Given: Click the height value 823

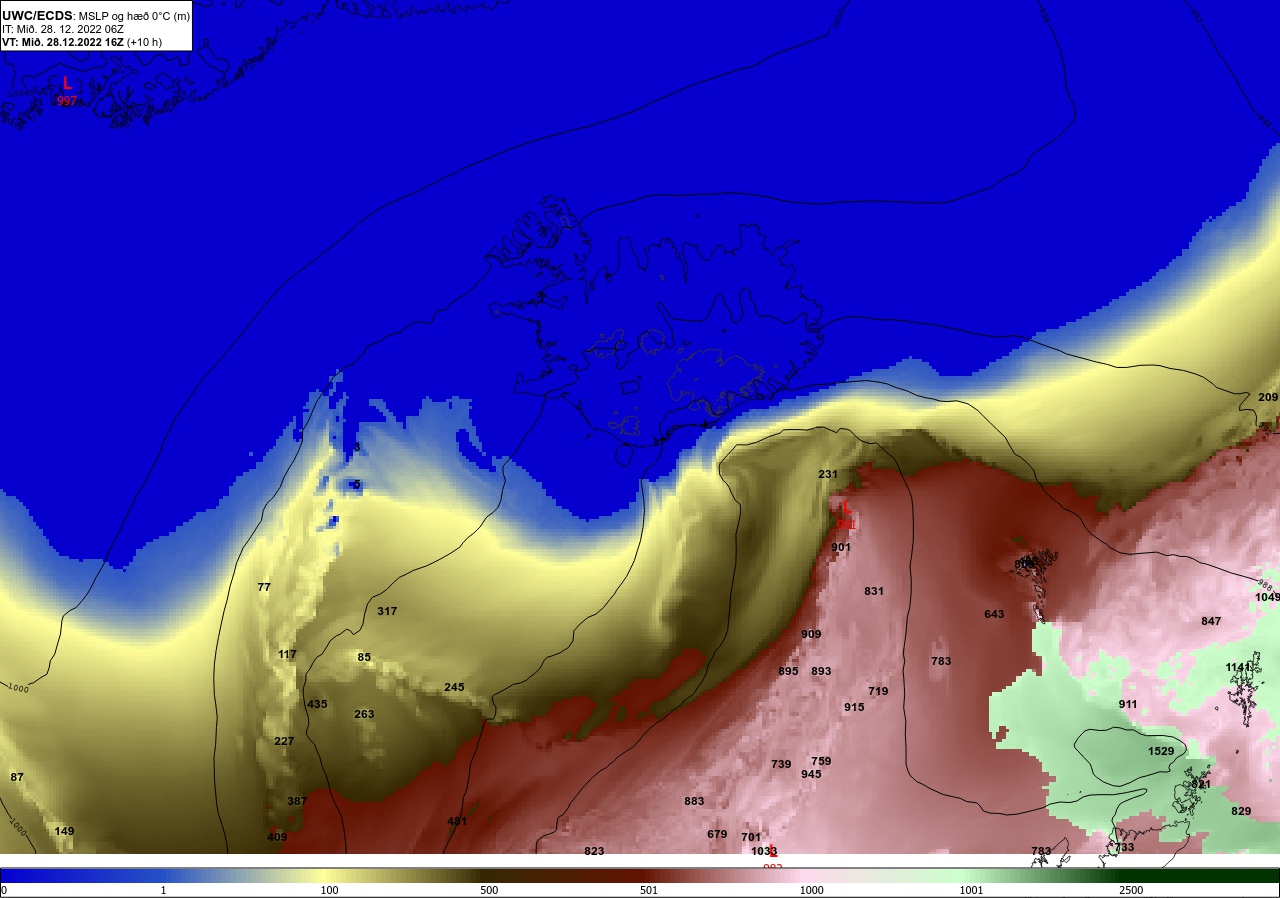Looking at the screenshot, I should (x=594, y=851).
